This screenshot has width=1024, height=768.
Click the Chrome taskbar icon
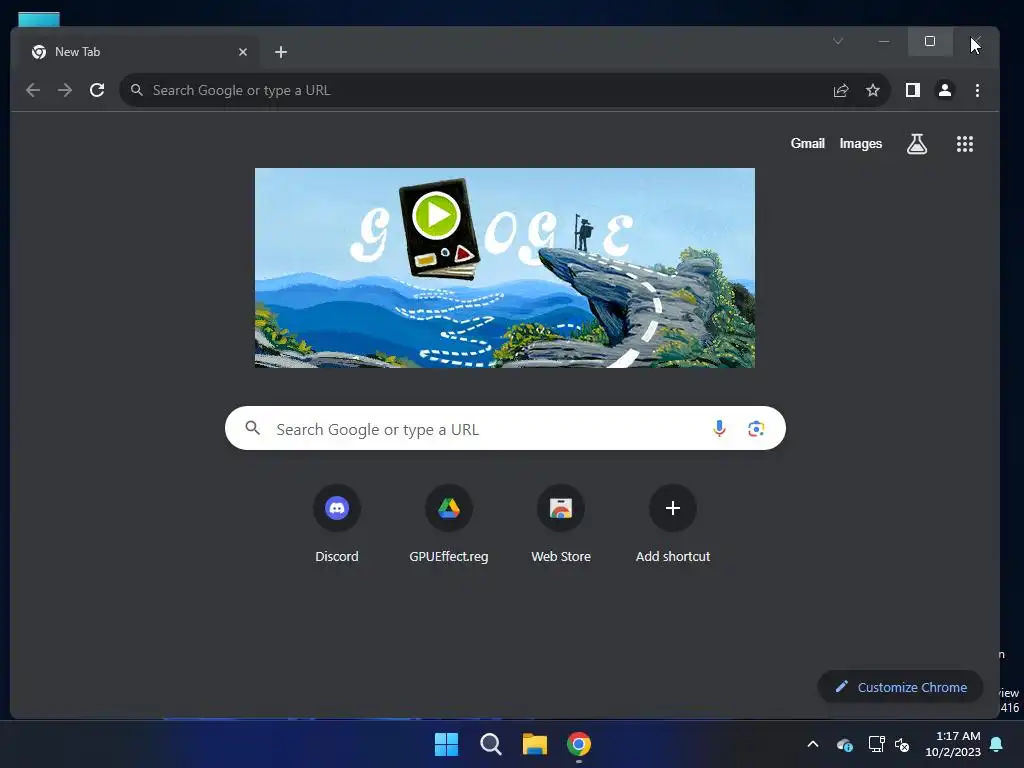579,744
